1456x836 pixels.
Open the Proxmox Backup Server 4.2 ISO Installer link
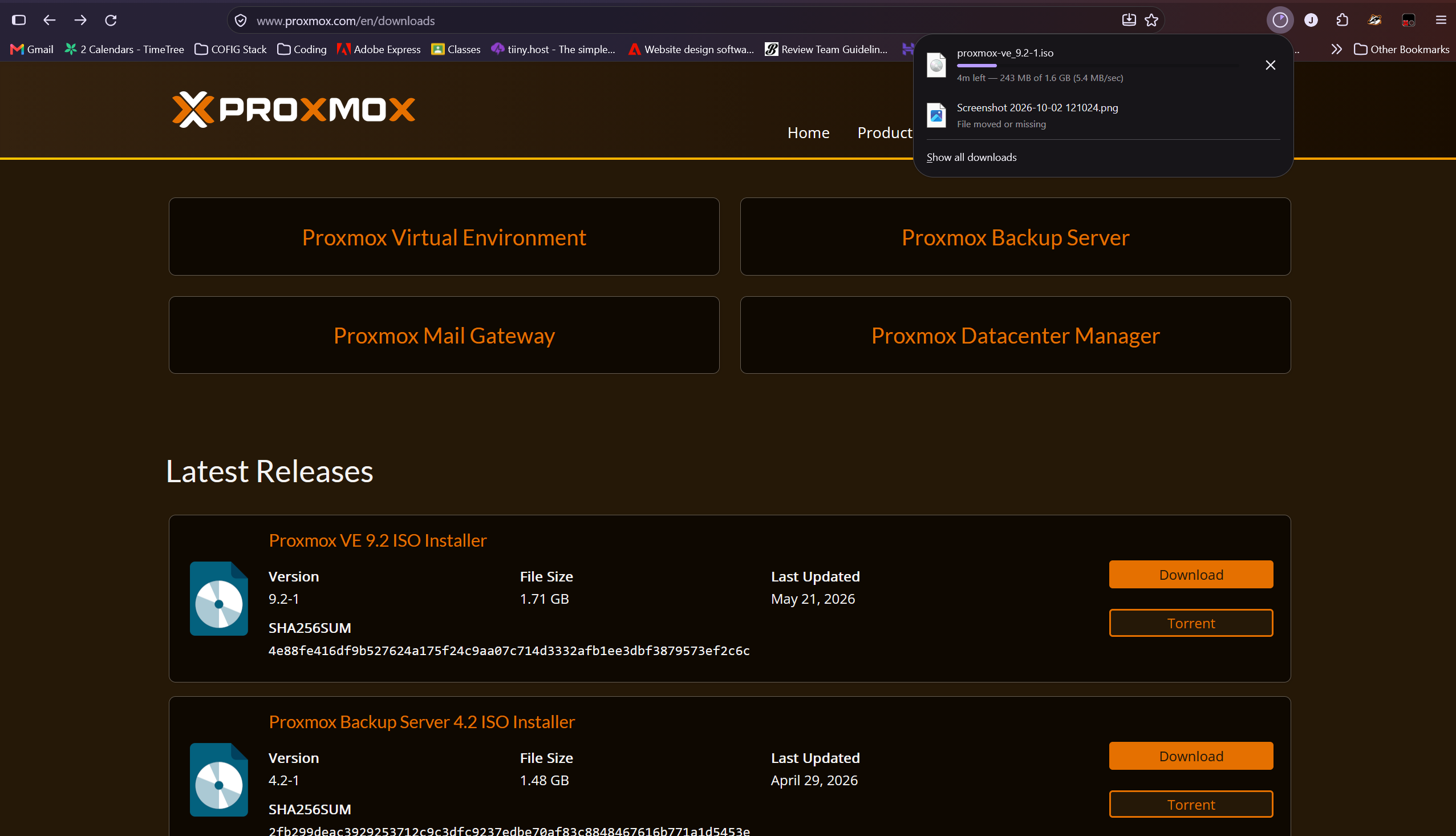[x=421, y=722]
